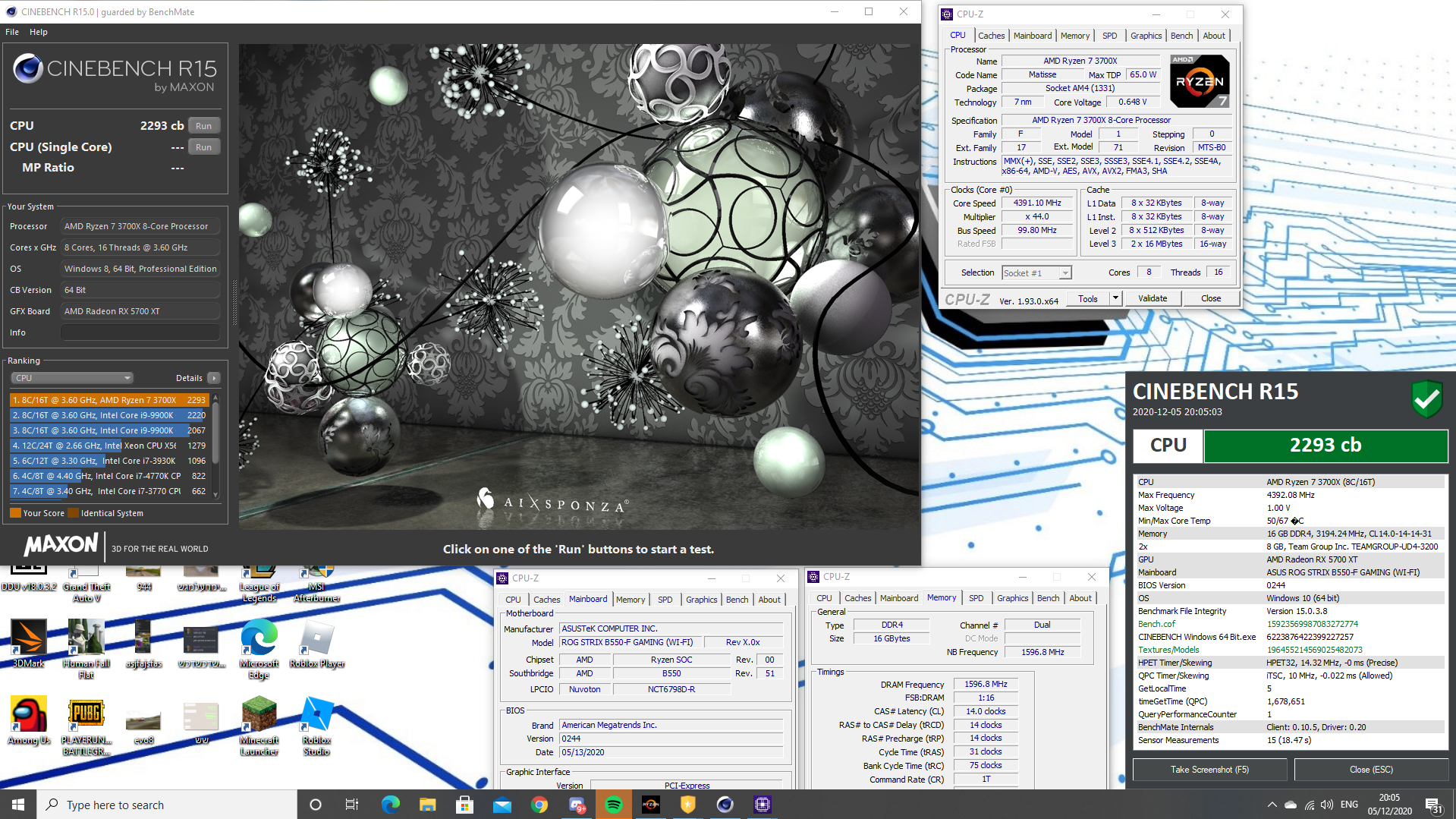
Task: Select the Xeon 12C/24T ranking row
Action: coord(109,446)
